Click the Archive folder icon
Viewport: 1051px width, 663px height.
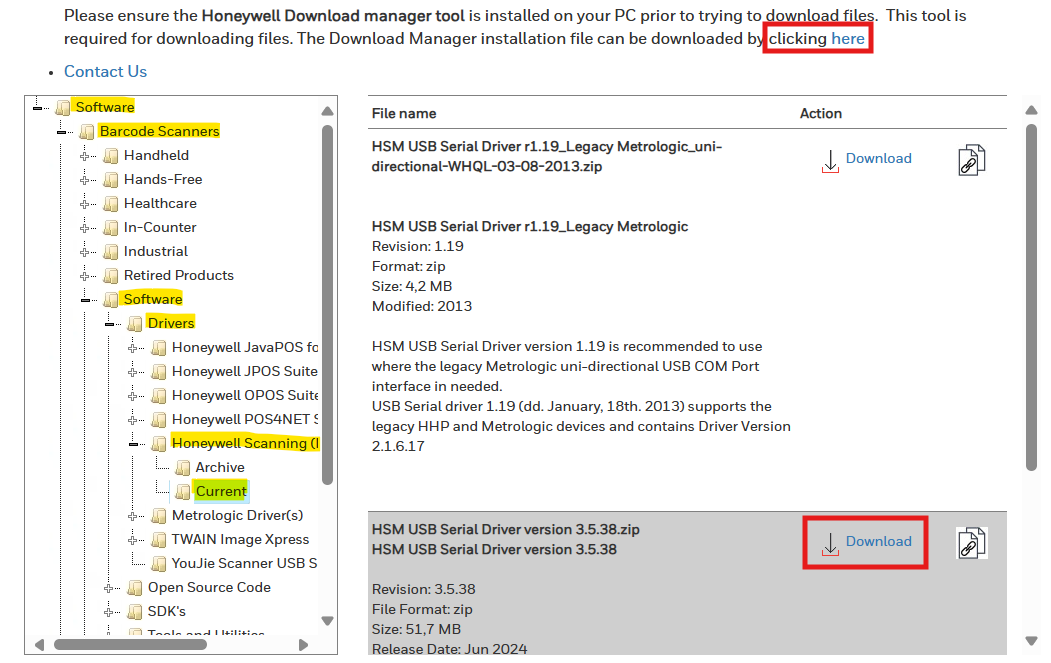[x=183, y=467]
